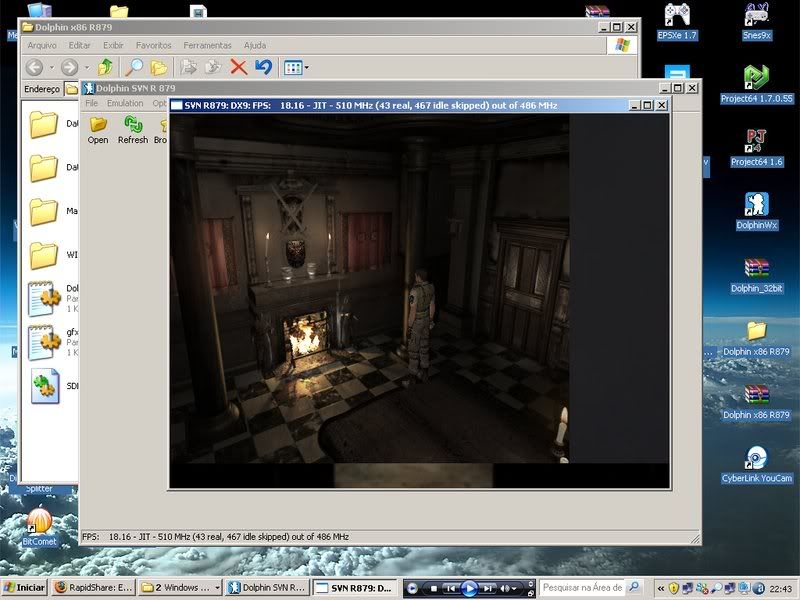Open Dolphin's Emulation menu
800x600 pixels.
(125, 103)
